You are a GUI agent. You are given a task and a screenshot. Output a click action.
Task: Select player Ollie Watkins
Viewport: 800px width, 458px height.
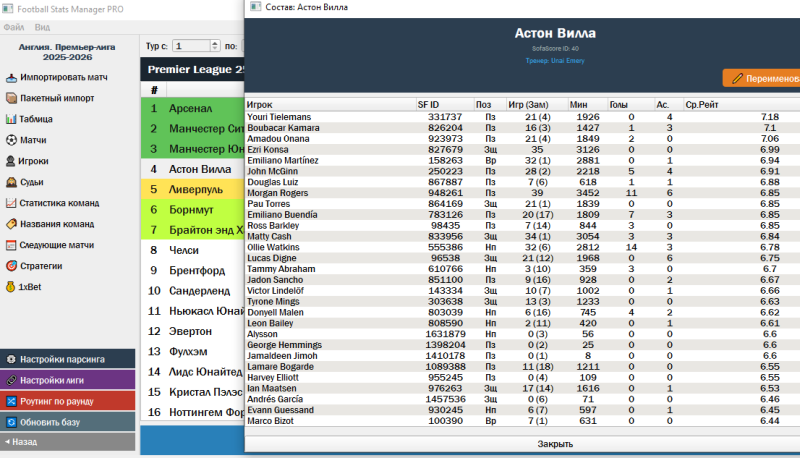coord(522,247)
